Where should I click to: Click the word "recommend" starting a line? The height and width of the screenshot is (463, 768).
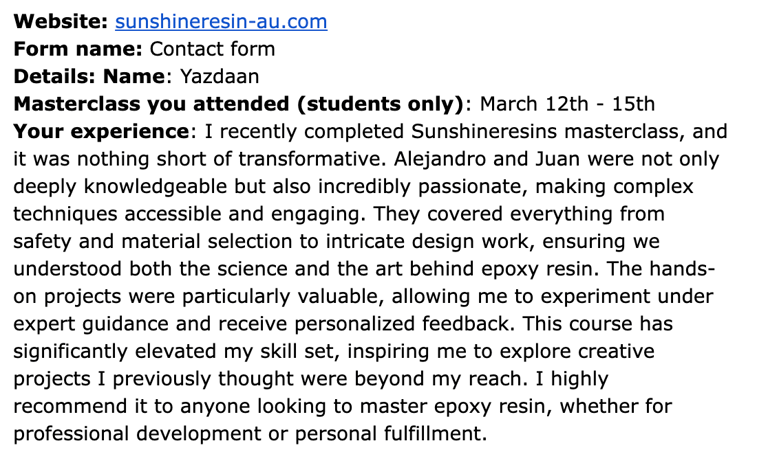point(70,407)
